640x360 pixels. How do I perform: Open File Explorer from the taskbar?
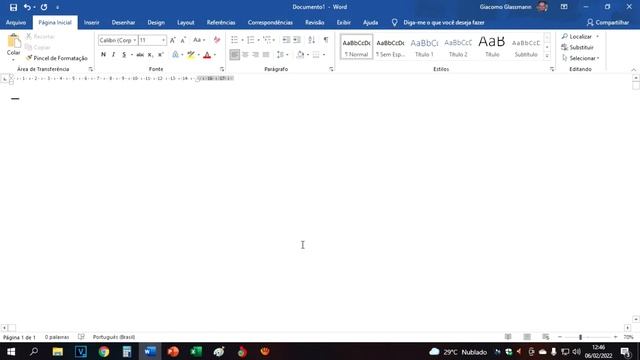pyautogui.click(x=58, y=351)
